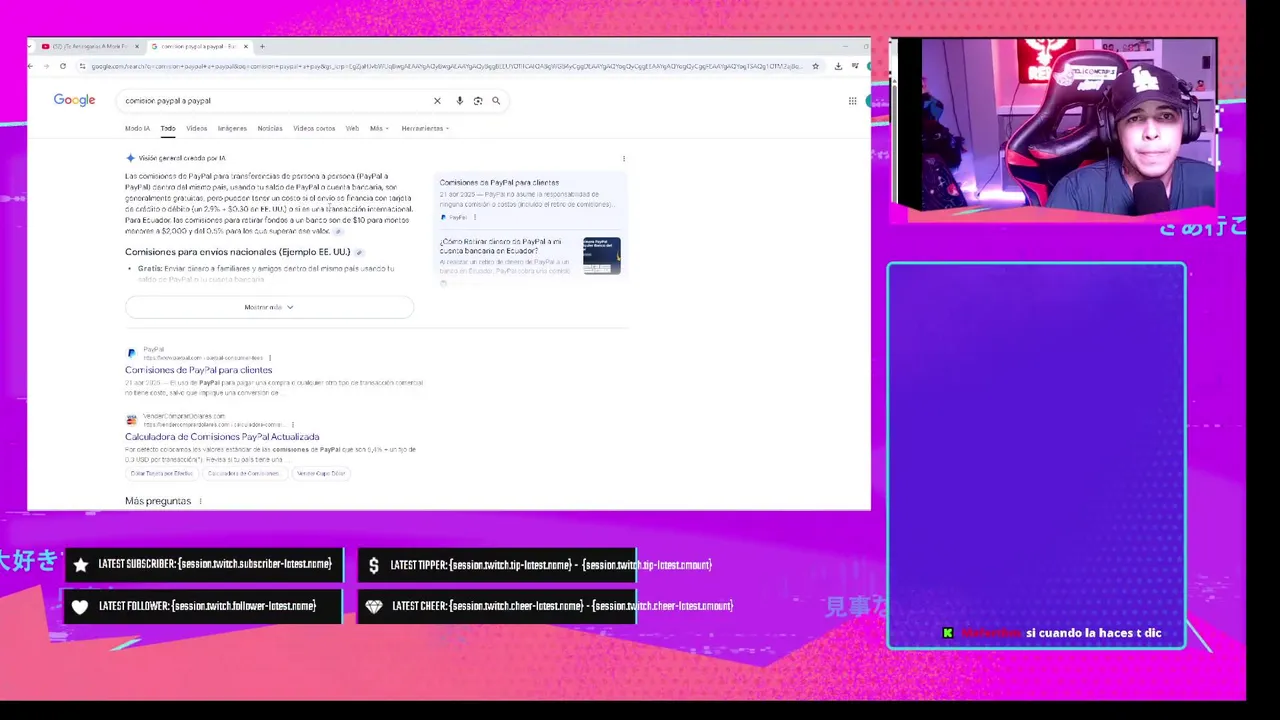Open three-dot menu in PayPal source card
1280x720 pixels.
pyautogui.click(x=475, y=217)
